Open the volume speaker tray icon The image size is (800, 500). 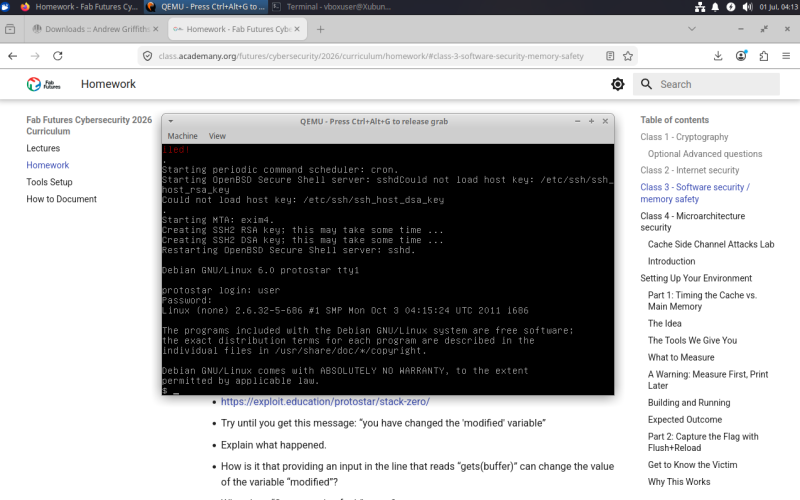(747, 7)
